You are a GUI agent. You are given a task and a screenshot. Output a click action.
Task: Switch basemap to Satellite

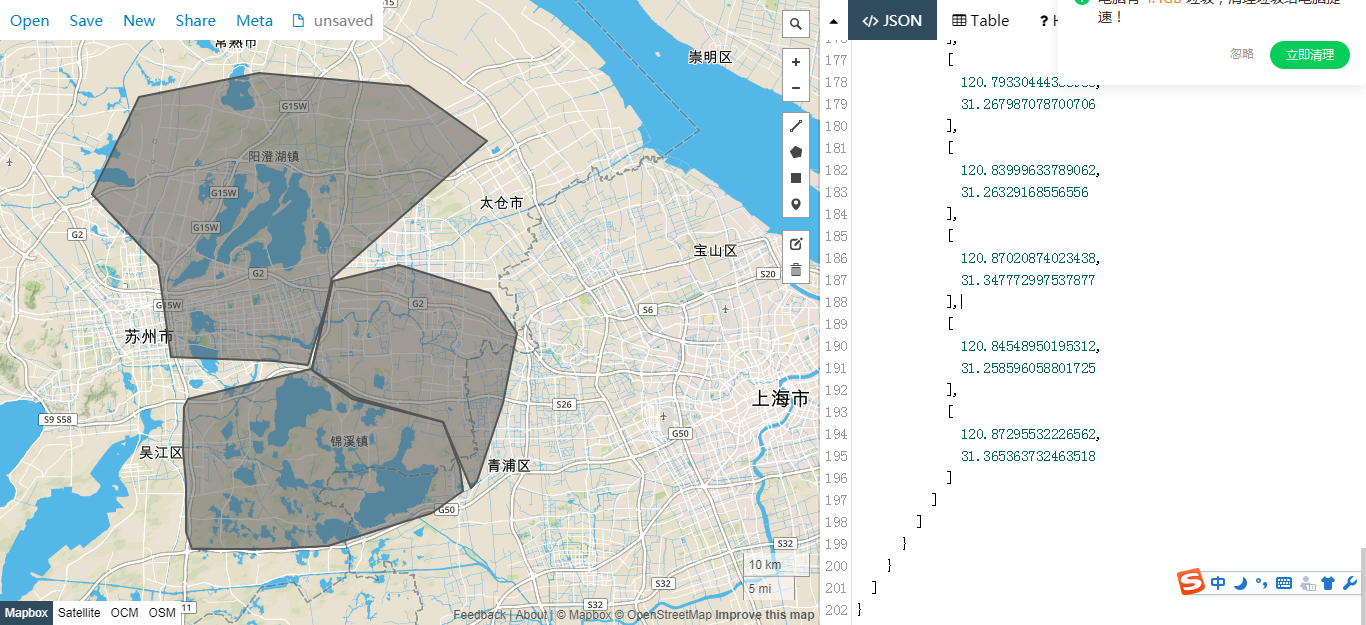click(79, 613)
